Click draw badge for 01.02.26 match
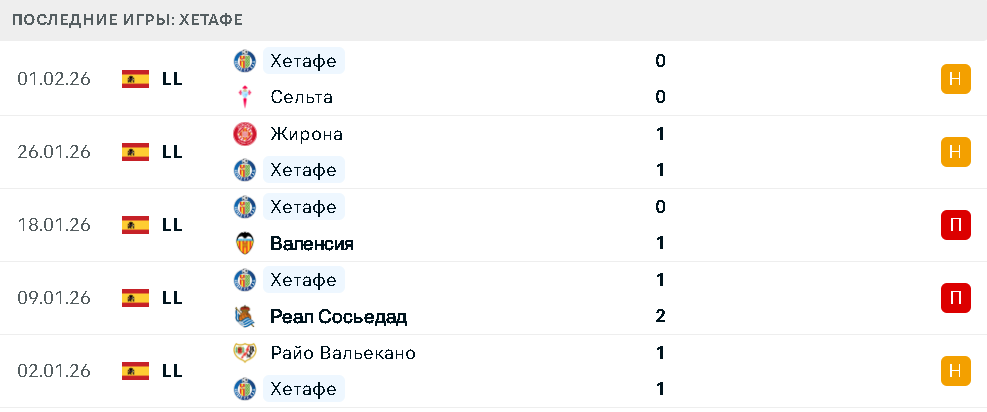 pos(955,79)
